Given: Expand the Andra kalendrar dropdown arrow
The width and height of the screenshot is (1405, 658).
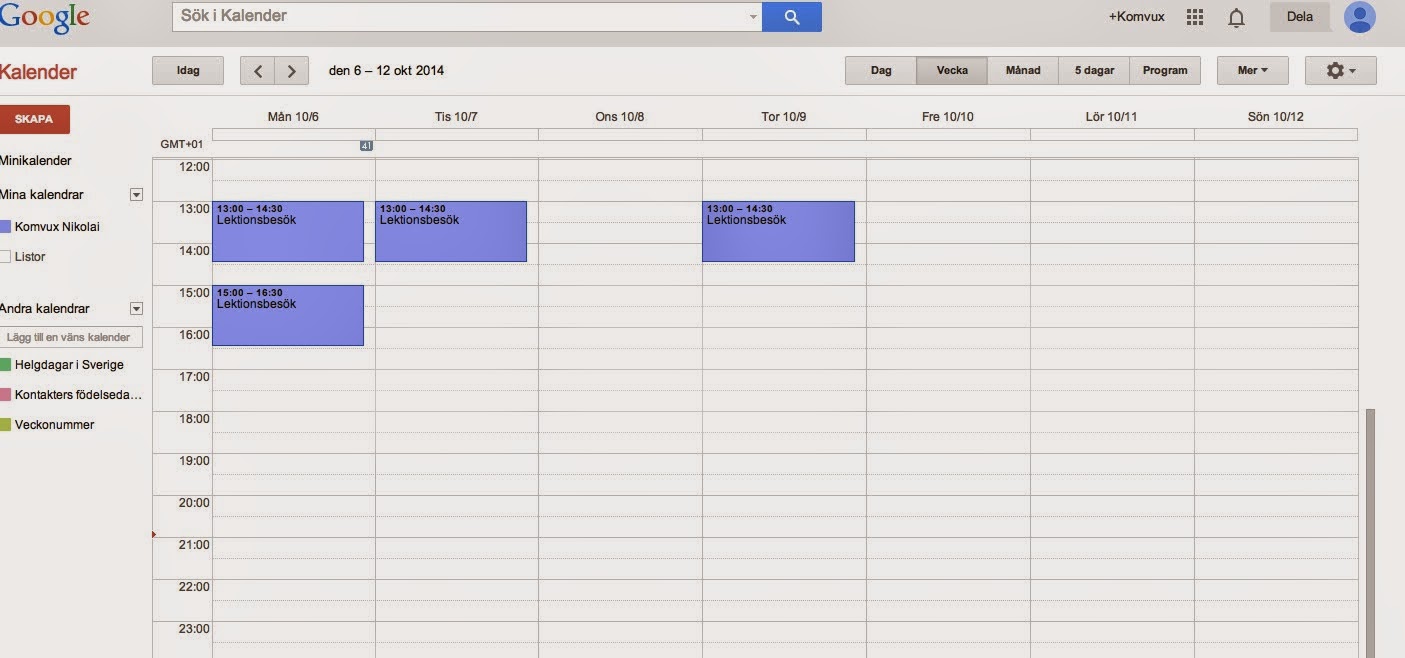Looking at the screenshot, I should click(x=137, y=309).
